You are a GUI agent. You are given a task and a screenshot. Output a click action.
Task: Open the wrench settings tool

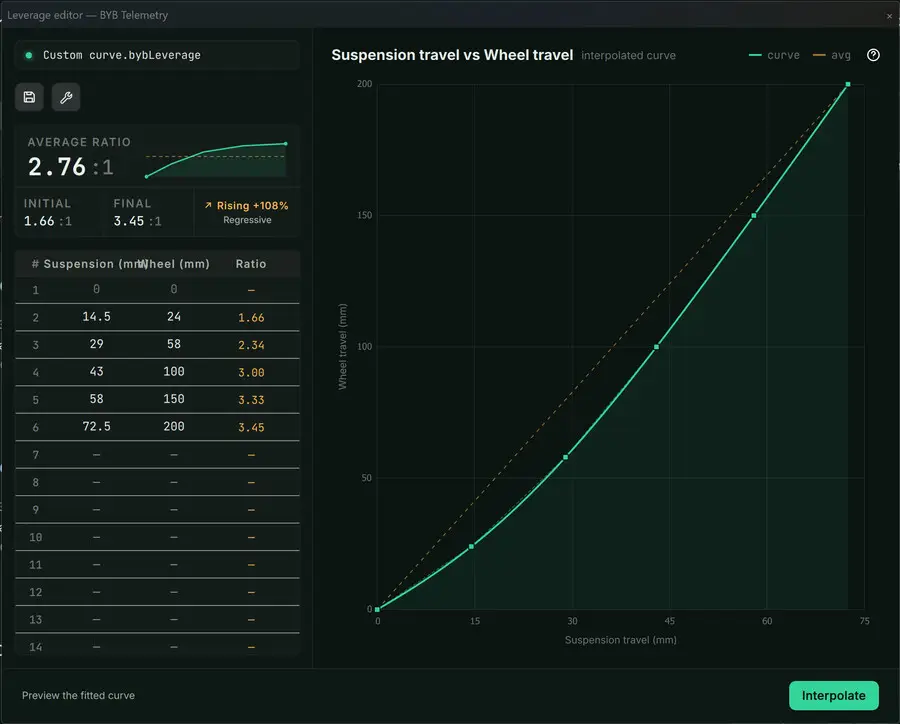(x=66, y=97)
